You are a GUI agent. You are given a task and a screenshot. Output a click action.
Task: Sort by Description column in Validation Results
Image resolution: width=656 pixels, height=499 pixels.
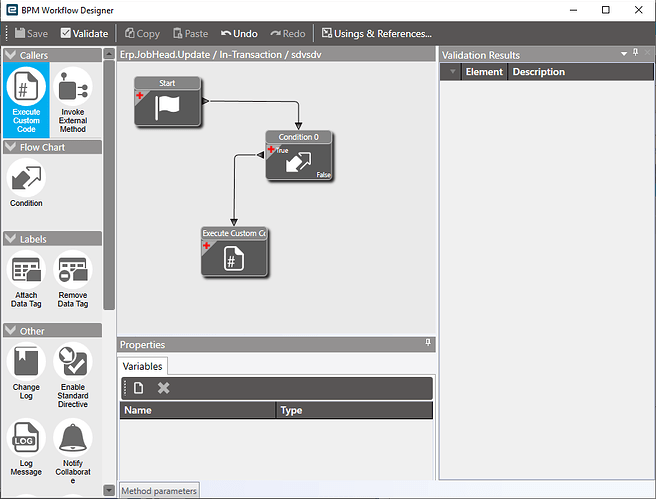[580, 72]
